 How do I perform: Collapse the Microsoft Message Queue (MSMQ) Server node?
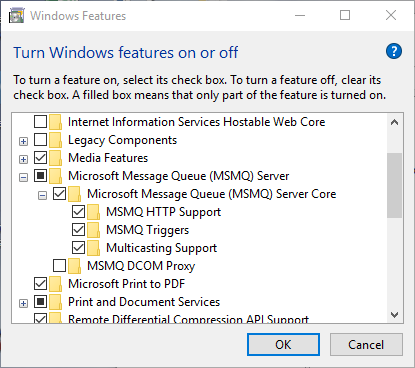[x=23, y=177]
